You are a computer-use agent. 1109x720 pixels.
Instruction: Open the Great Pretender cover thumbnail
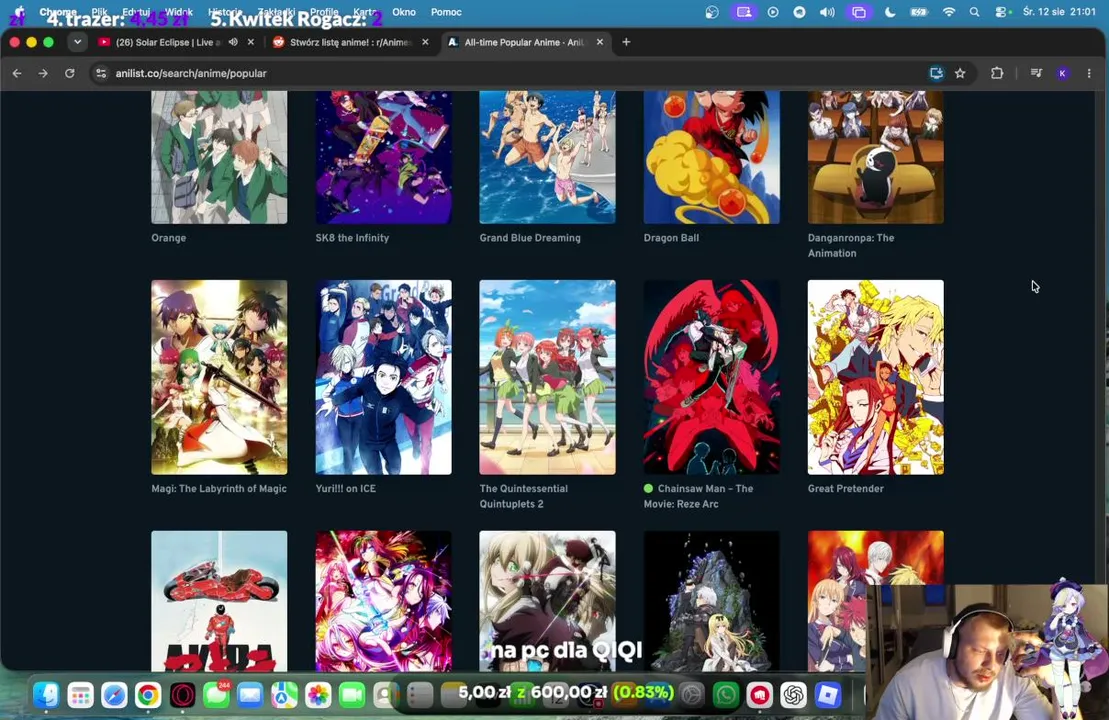click(x=876, y=377)
